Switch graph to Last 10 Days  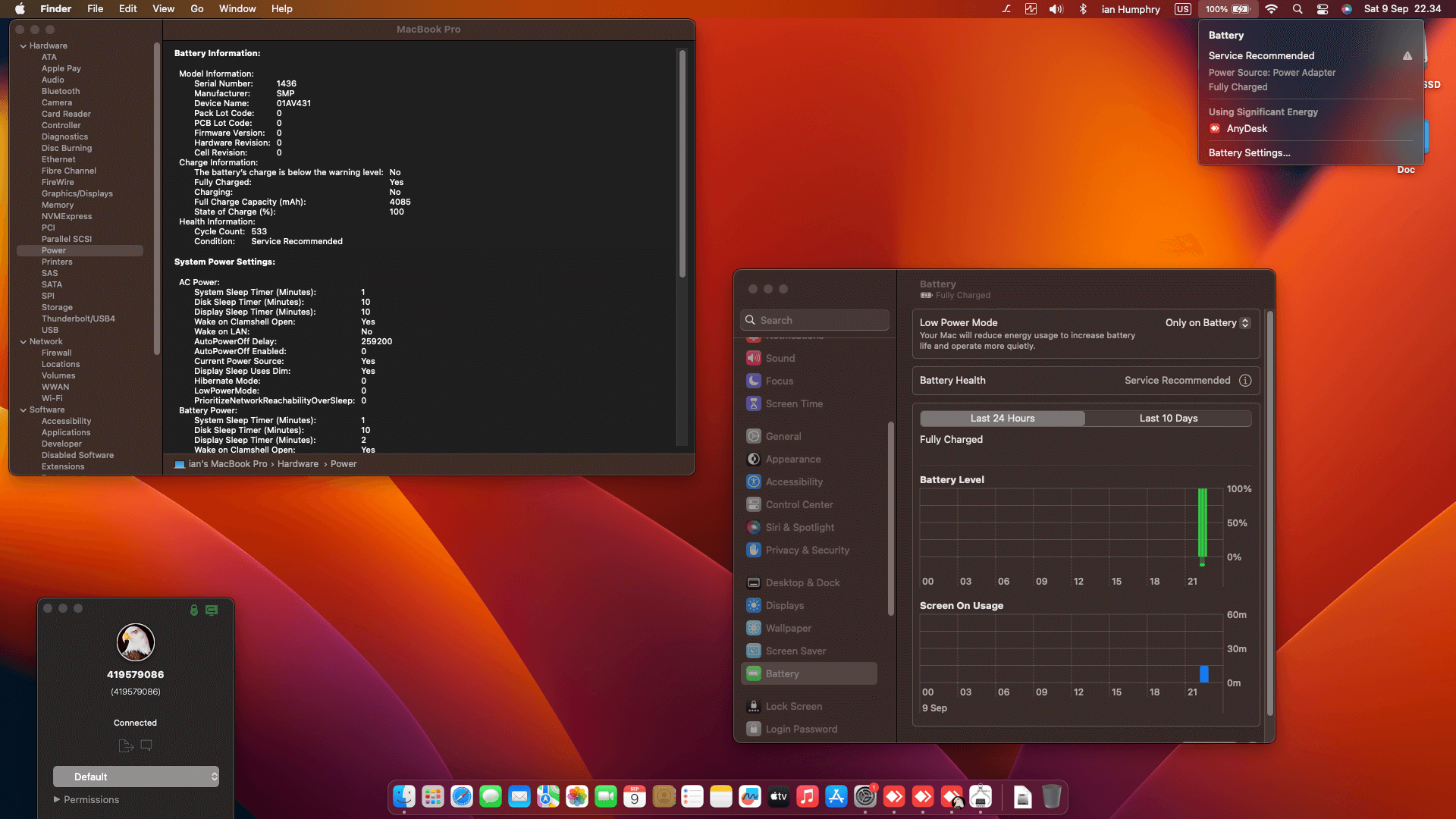tap(1168, 419)
